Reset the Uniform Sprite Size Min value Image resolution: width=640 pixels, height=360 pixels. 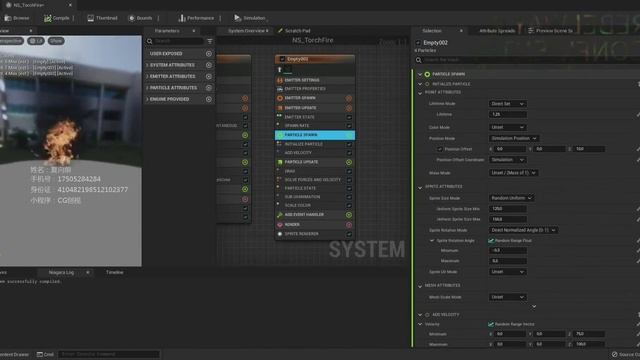pos(638,209)
